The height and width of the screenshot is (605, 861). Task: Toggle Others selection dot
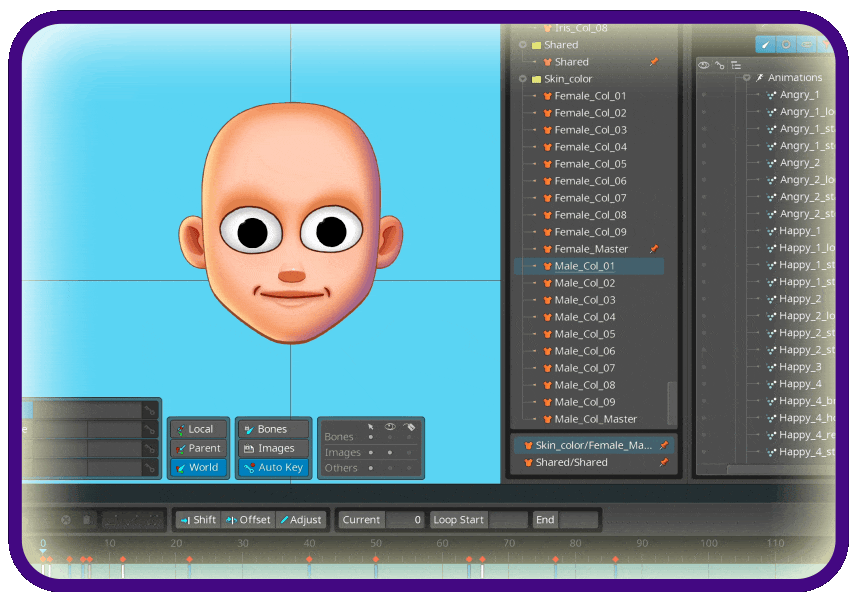(x=371, y=468)
